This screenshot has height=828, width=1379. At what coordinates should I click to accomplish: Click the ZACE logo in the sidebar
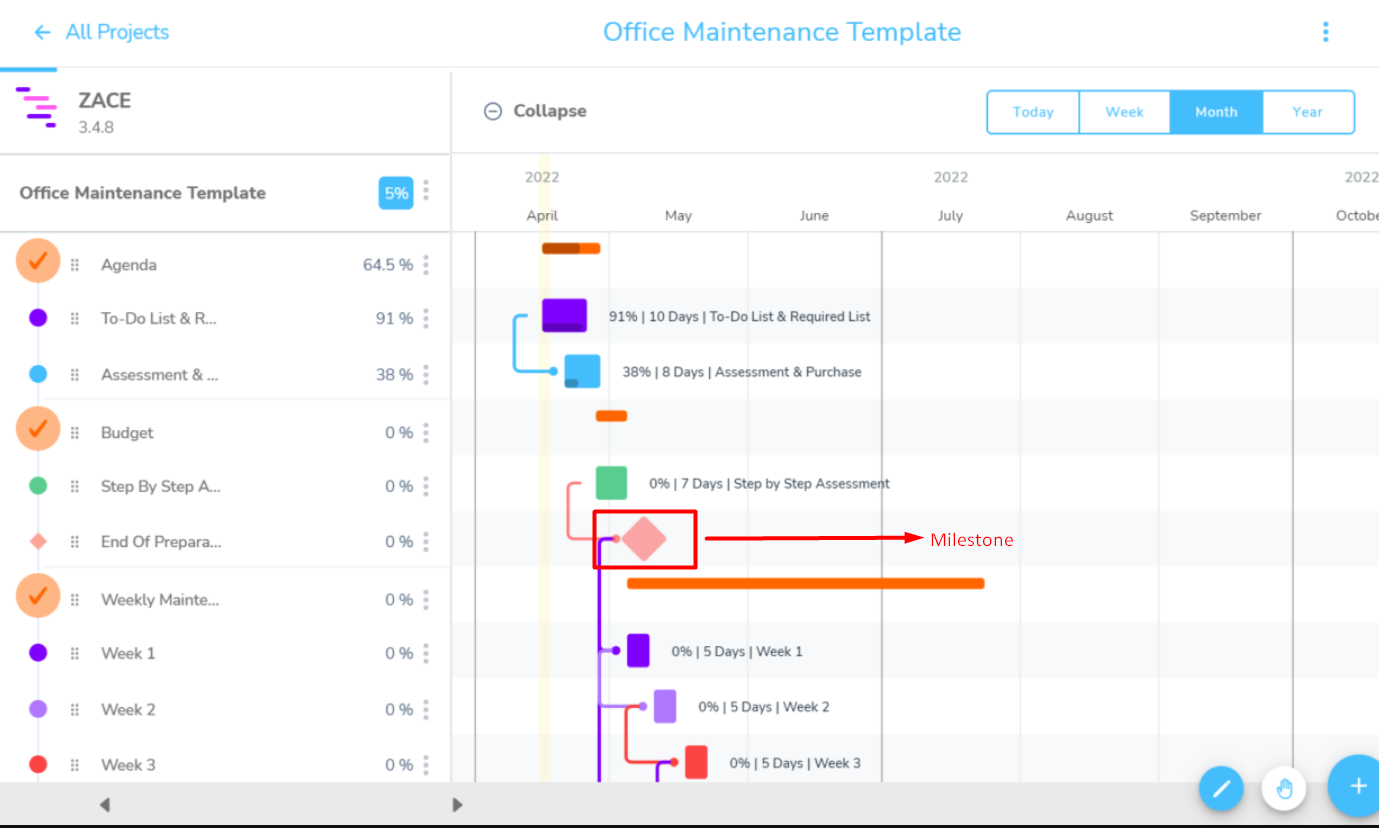[35, 107]
